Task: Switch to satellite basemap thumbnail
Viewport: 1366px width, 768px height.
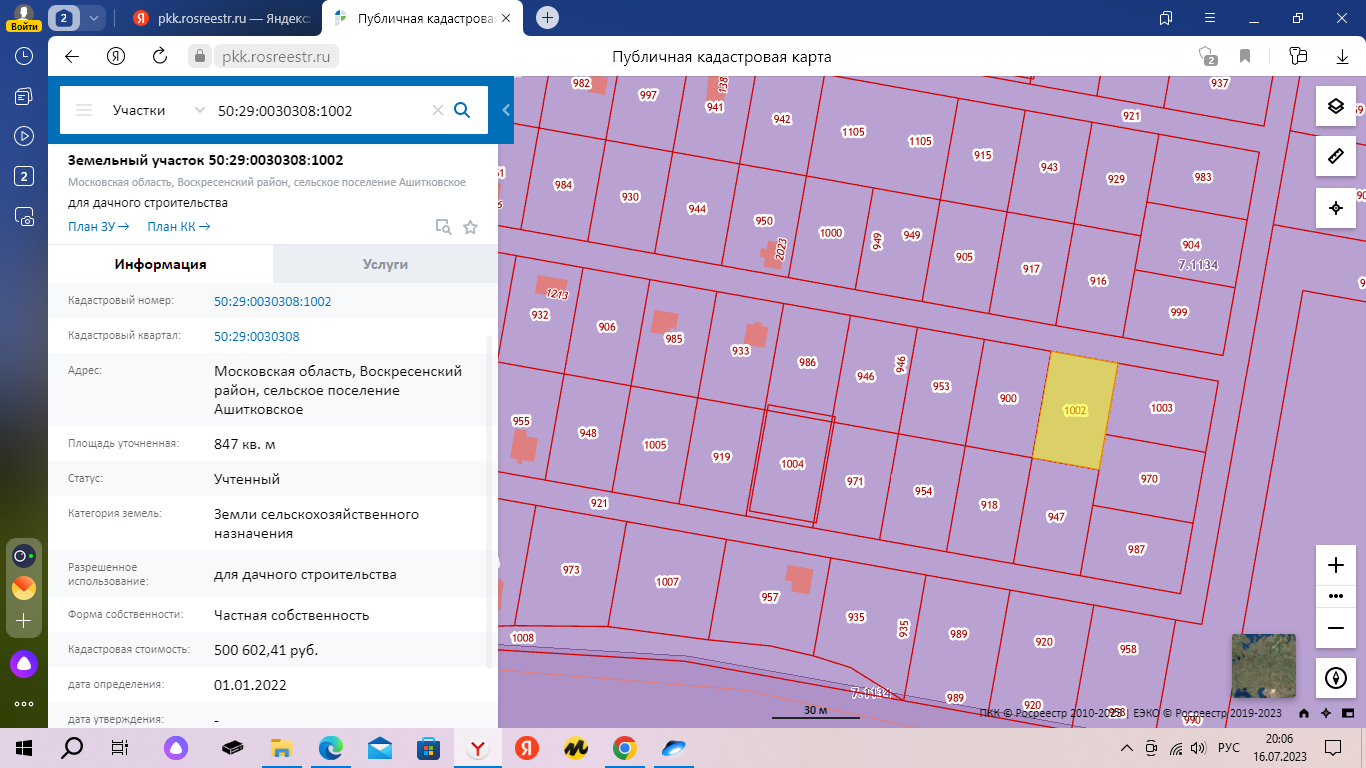Action: (x=1263, y=665)
